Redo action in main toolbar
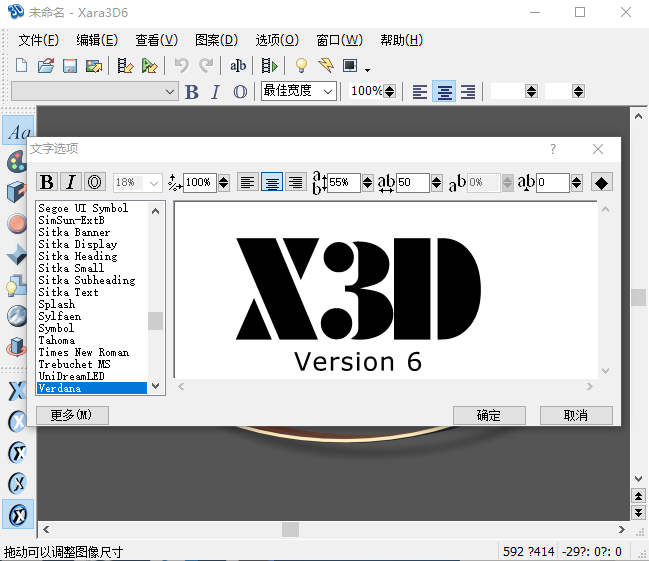The height and width of the screenshot is (561, 649). (x=206, y=65)
